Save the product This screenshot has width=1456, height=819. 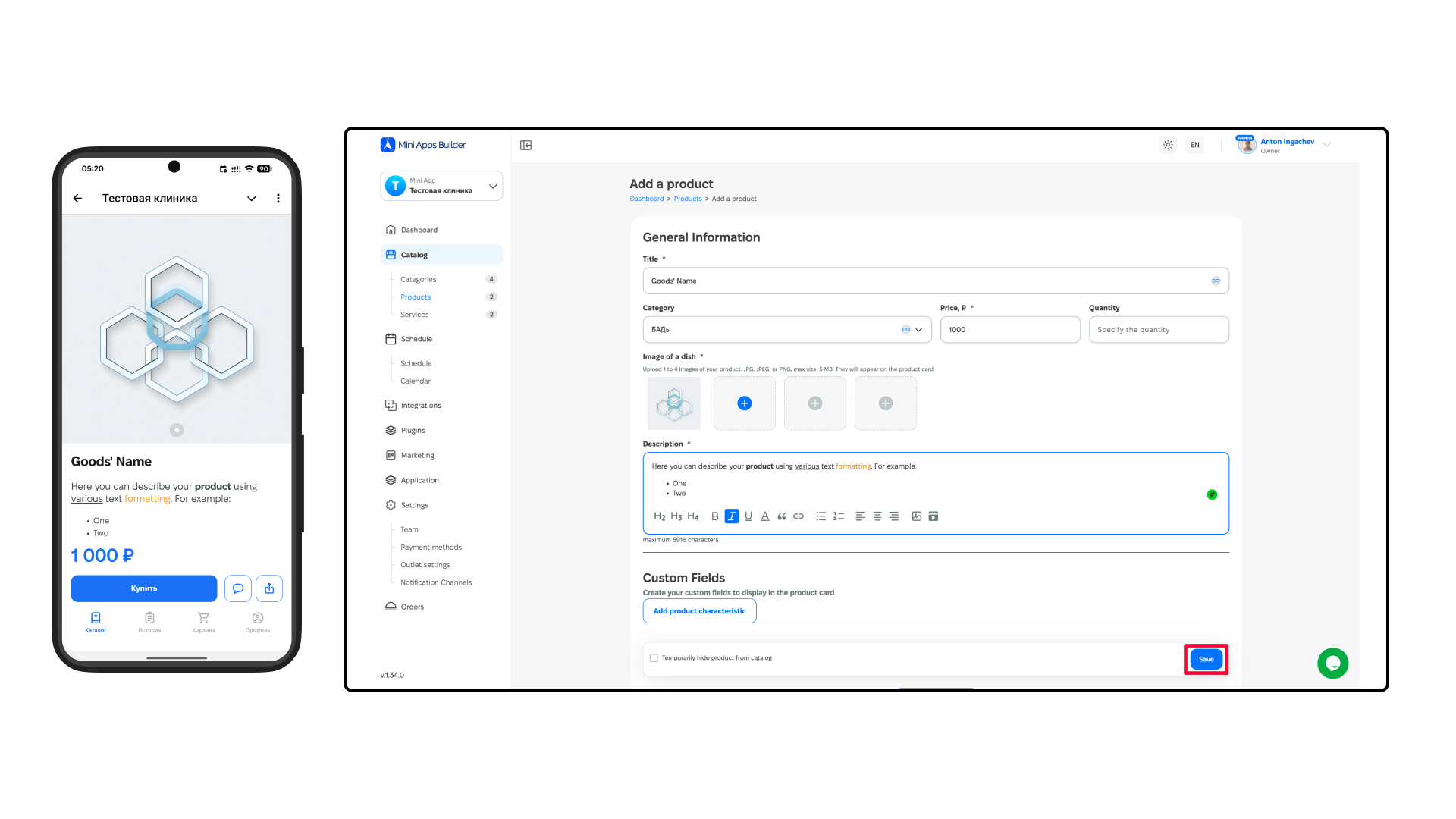[x=1206, y=659]
